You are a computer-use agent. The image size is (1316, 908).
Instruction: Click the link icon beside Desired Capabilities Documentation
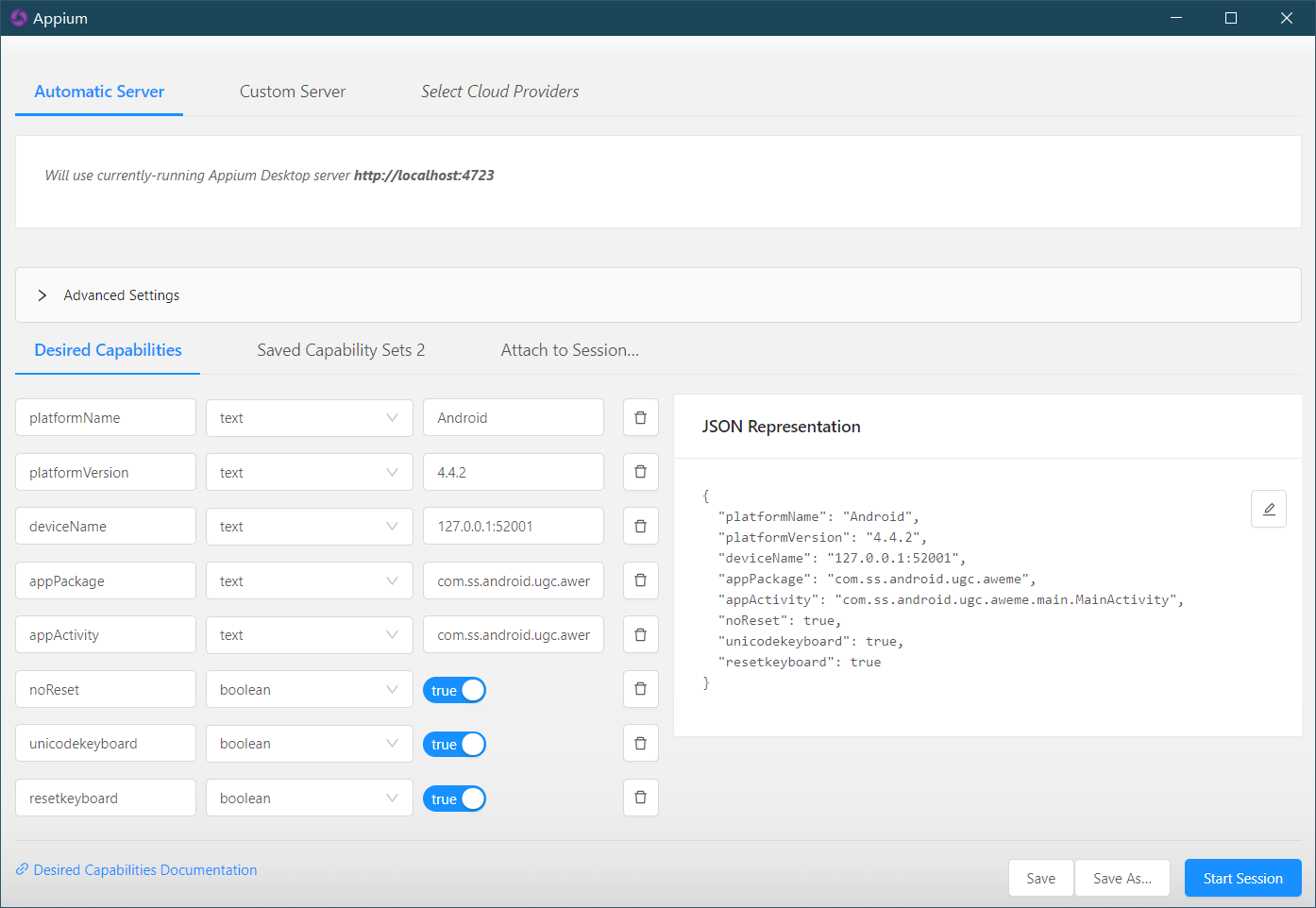click(x=22, y=869)
